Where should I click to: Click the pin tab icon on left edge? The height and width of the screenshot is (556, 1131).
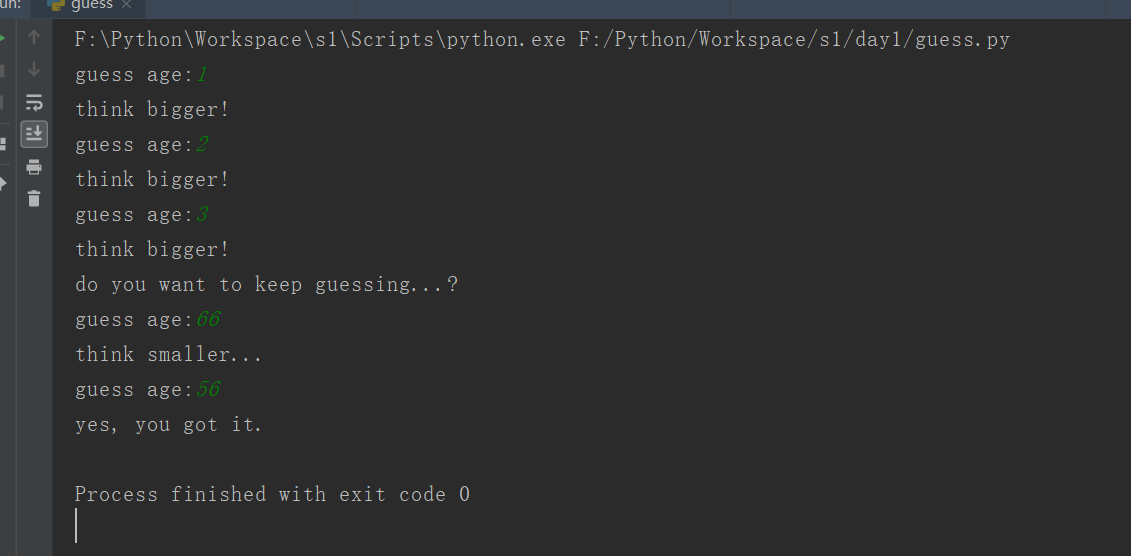[3, 184]
